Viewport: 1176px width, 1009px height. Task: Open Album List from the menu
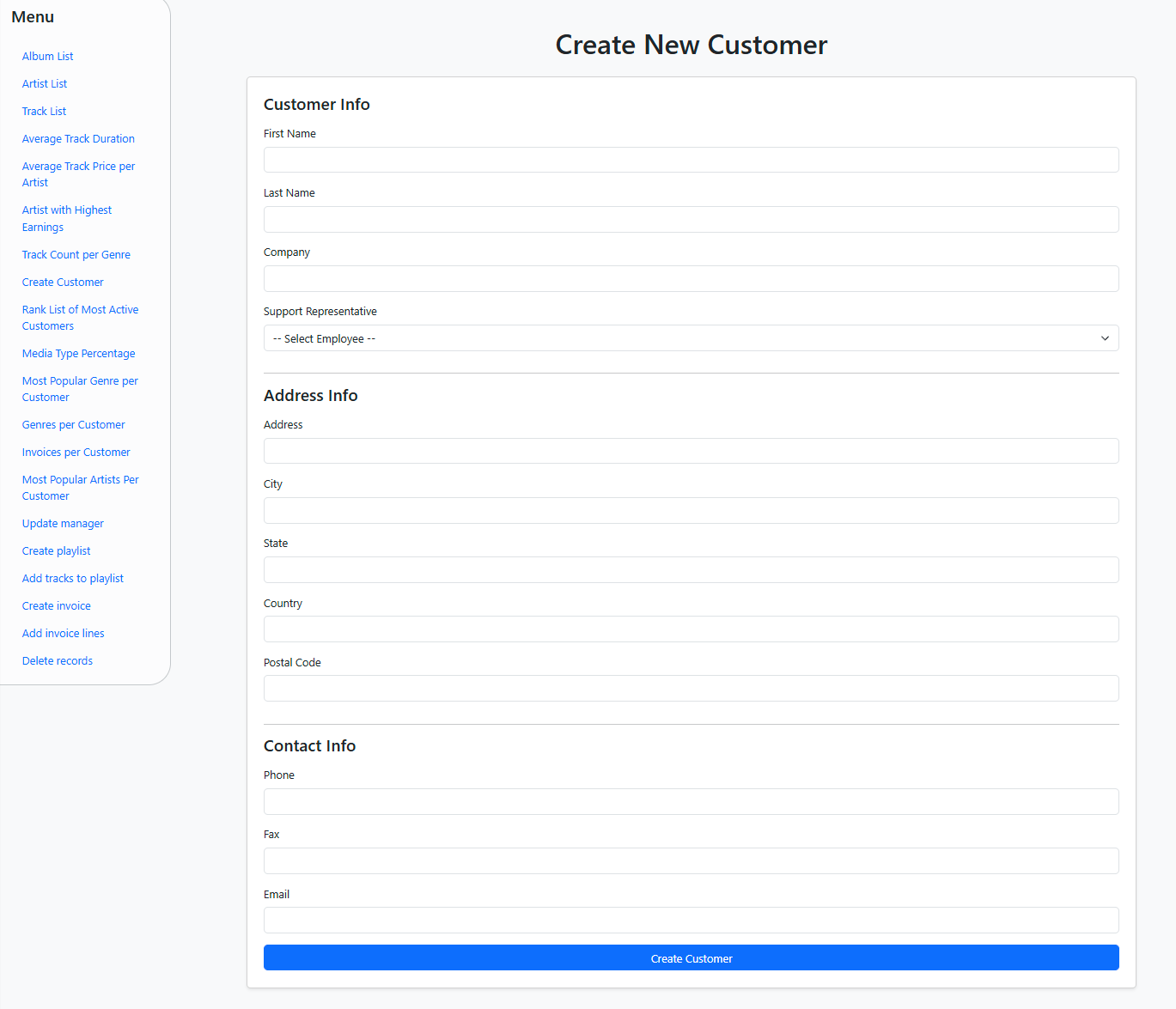[47, 57]
